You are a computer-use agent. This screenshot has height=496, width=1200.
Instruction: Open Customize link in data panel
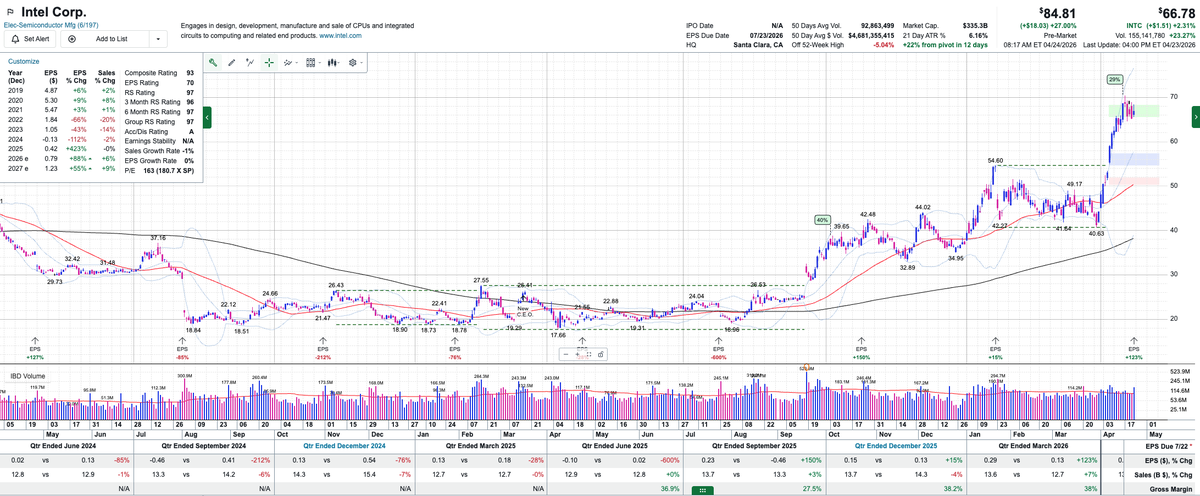tap(24, 61)
